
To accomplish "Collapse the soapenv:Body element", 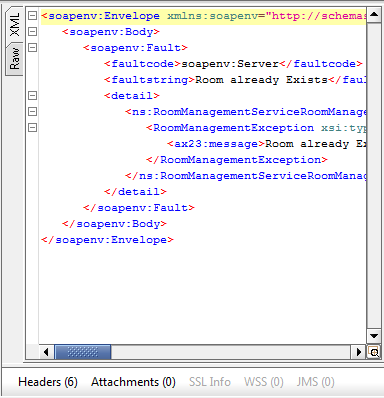I will pos(32,31).
